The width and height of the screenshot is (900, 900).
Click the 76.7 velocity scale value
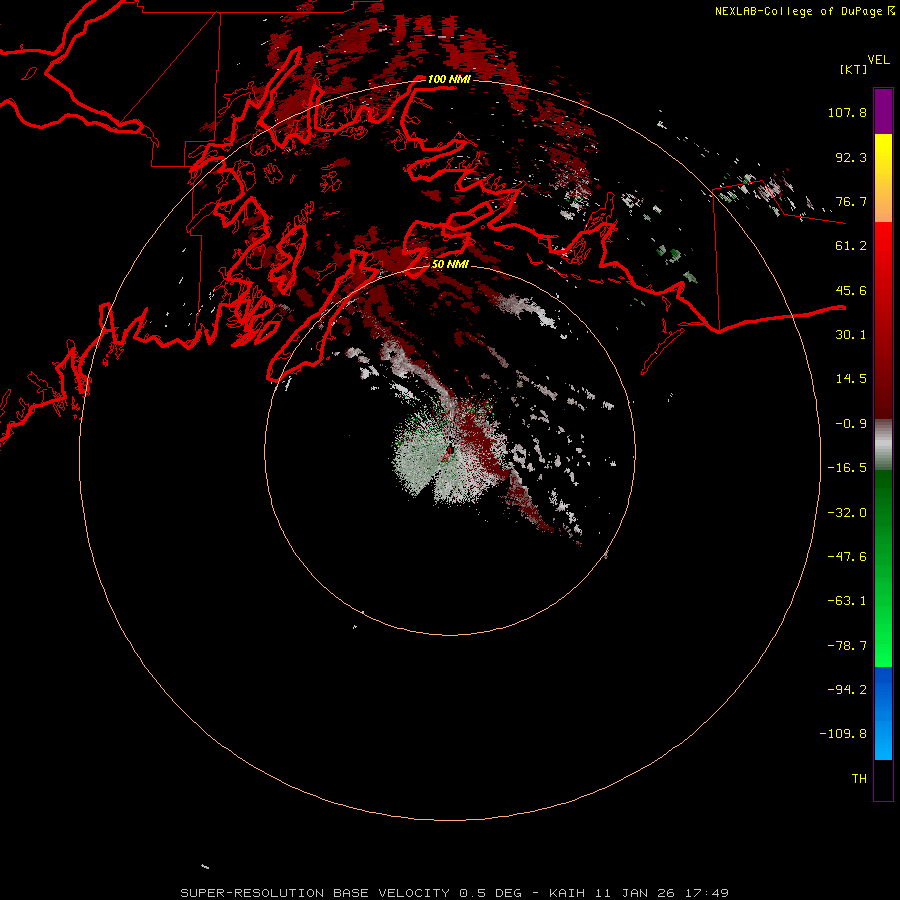click(851, 201)
